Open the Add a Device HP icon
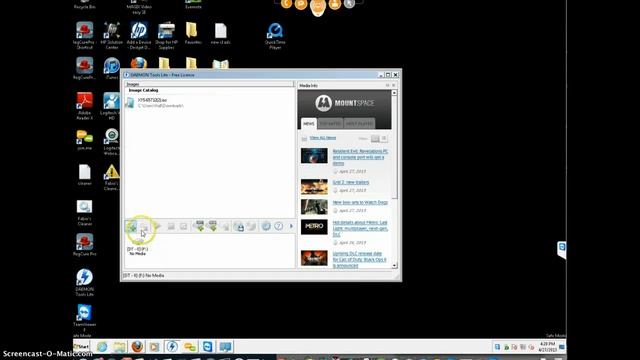640x360 pixels. (139, 36)
